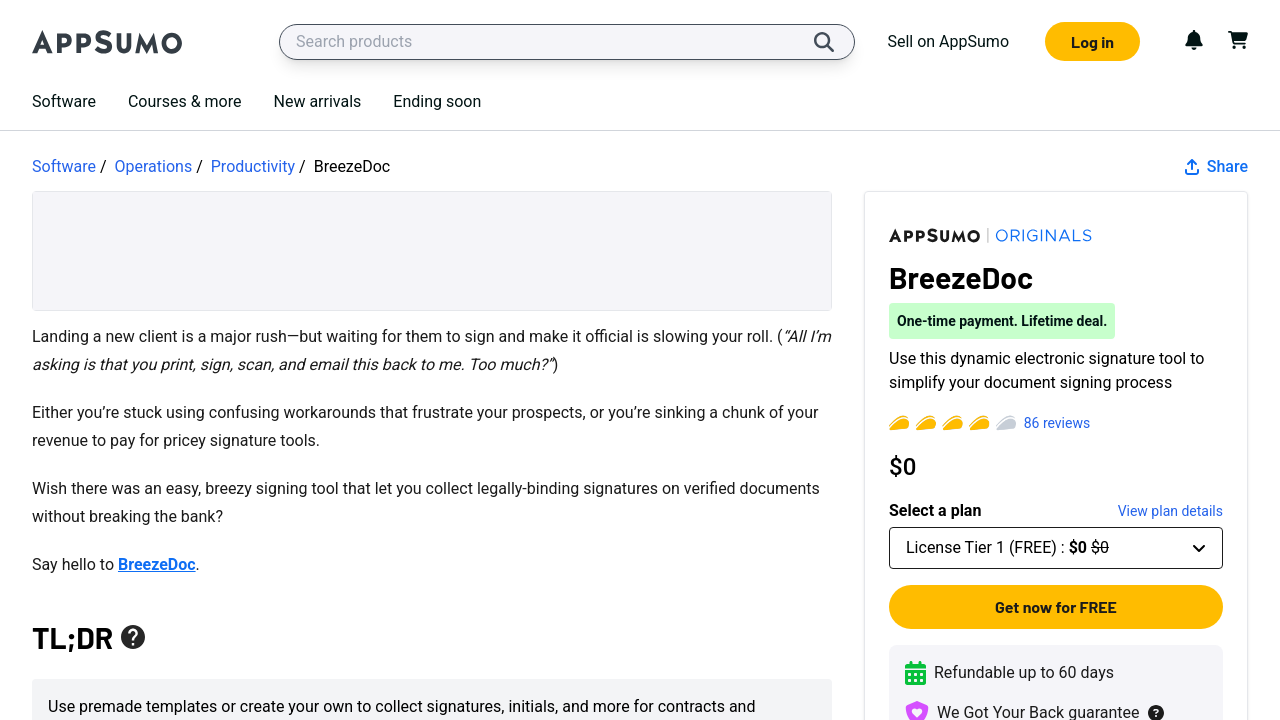Click the TL;DR help question mark
Screen dimensions: 1280x720
tap(133, 637)
